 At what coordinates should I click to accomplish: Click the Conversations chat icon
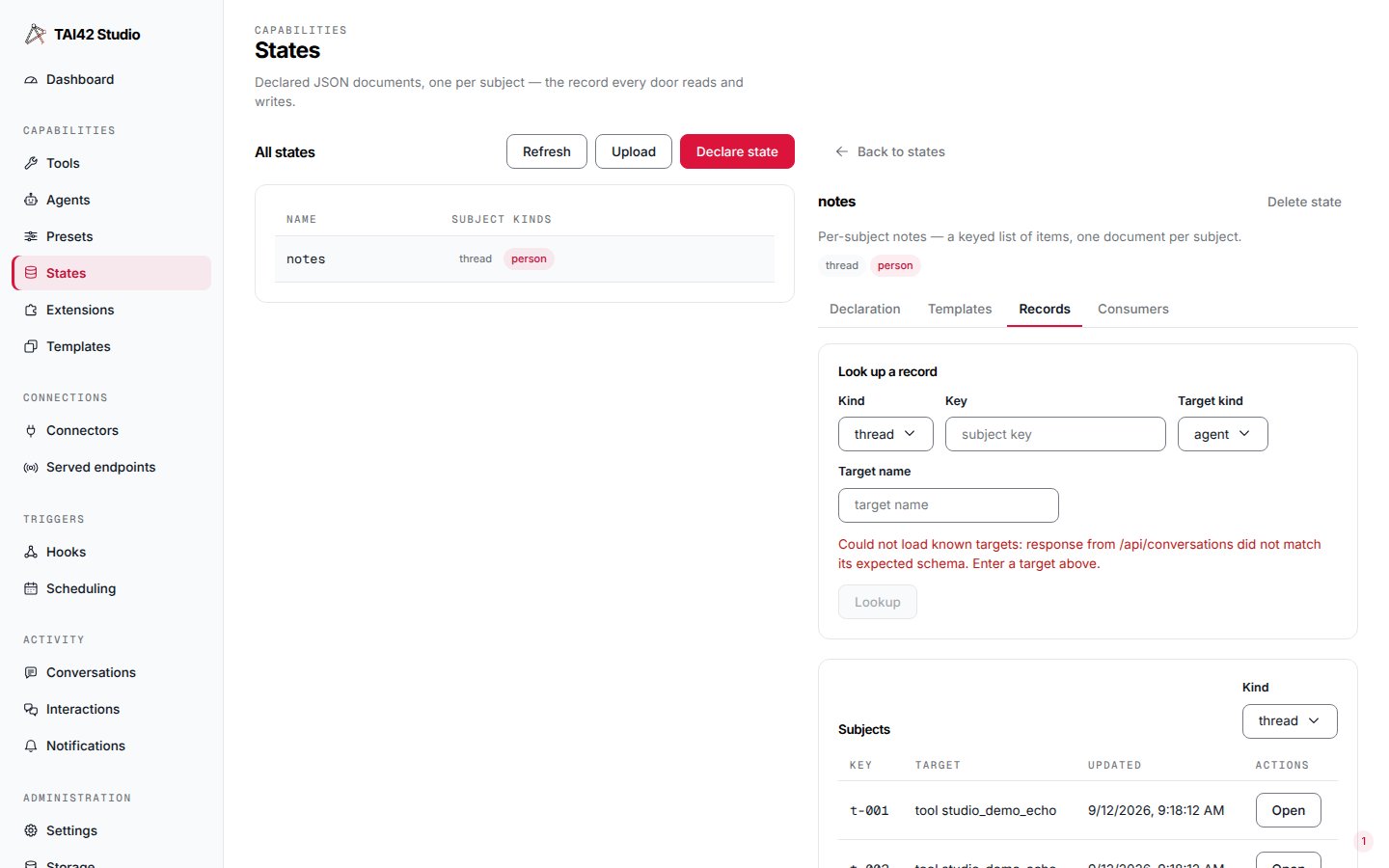click(x=31, y=672)
